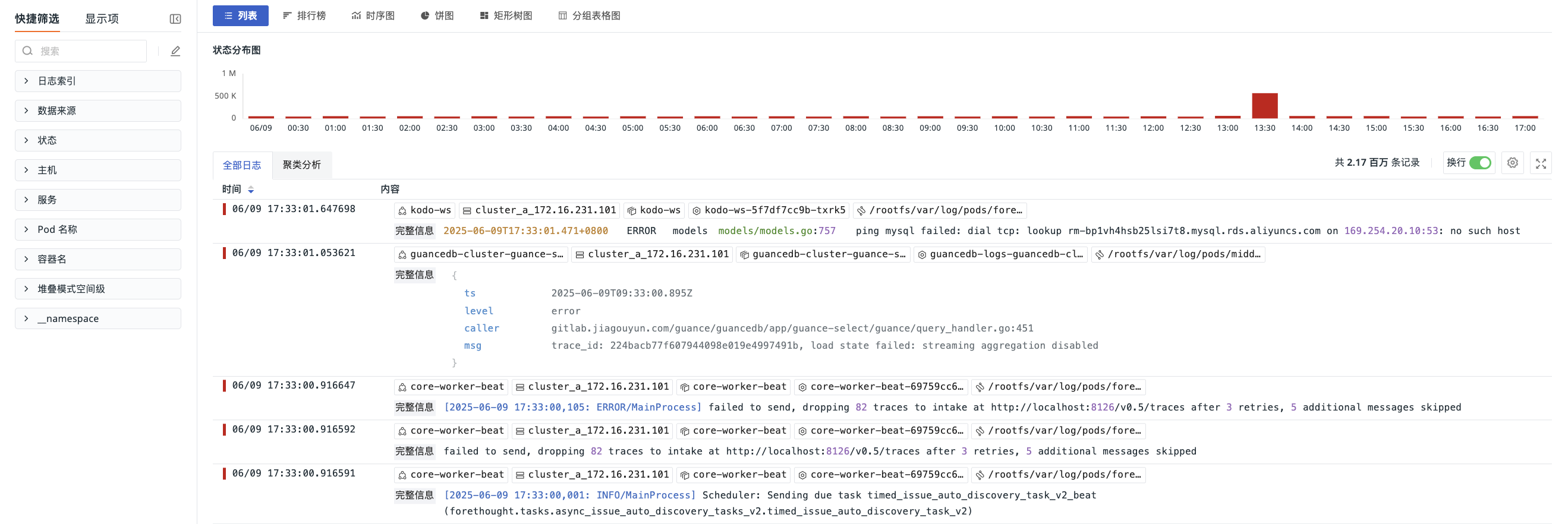Click file path tag in 17:33:00.916592 row

pyautogui.click(x=1059, y=431)
